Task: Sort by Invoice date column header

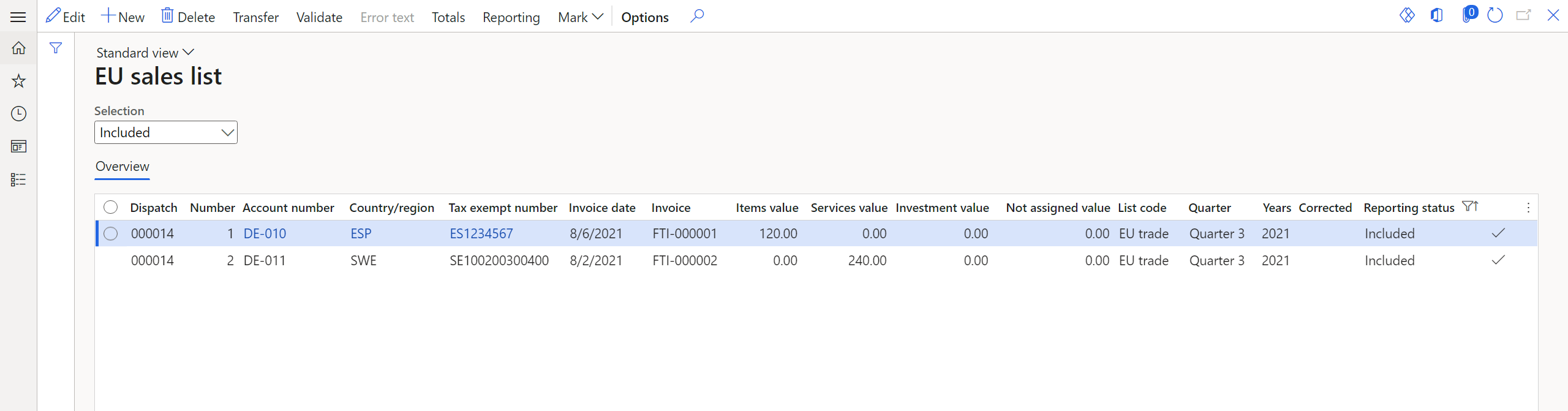Action: [602, 208]
